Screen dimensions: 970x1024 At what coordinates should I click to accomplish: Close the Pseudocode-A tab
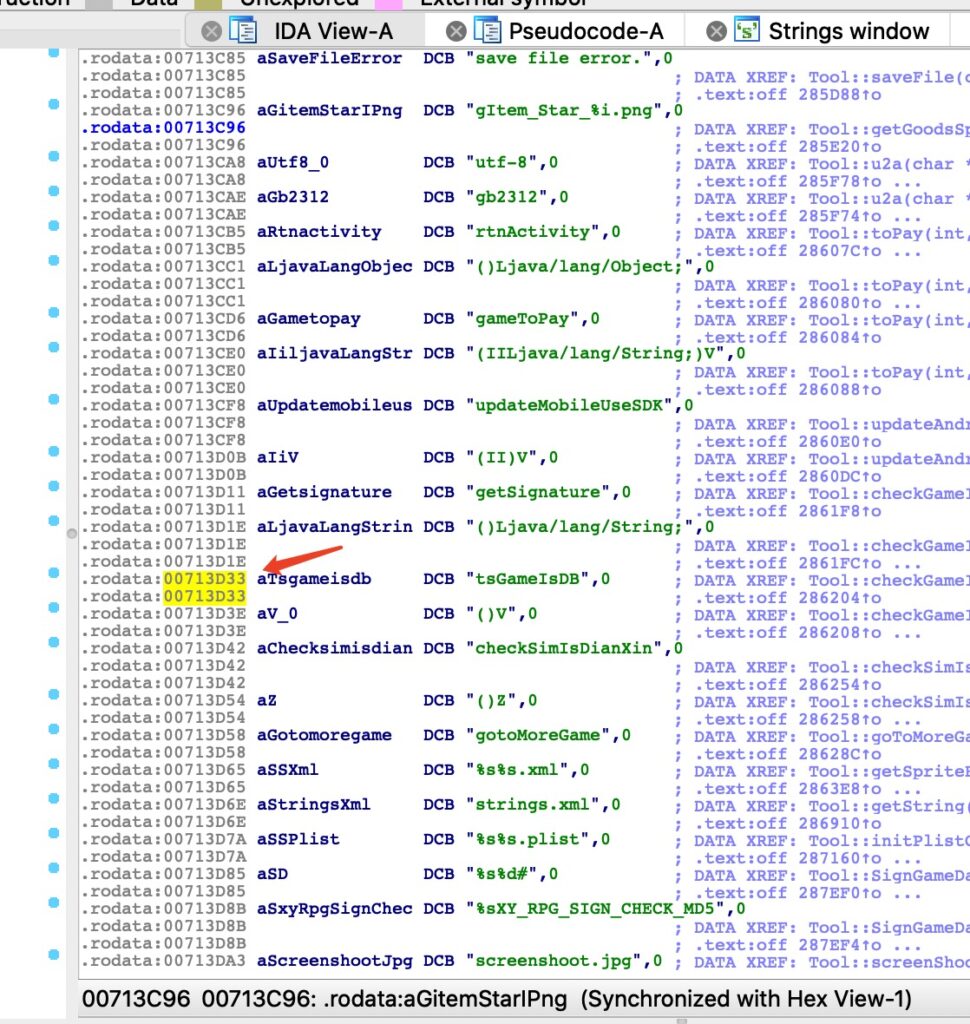pyautogui.click(x=455, y=31)
